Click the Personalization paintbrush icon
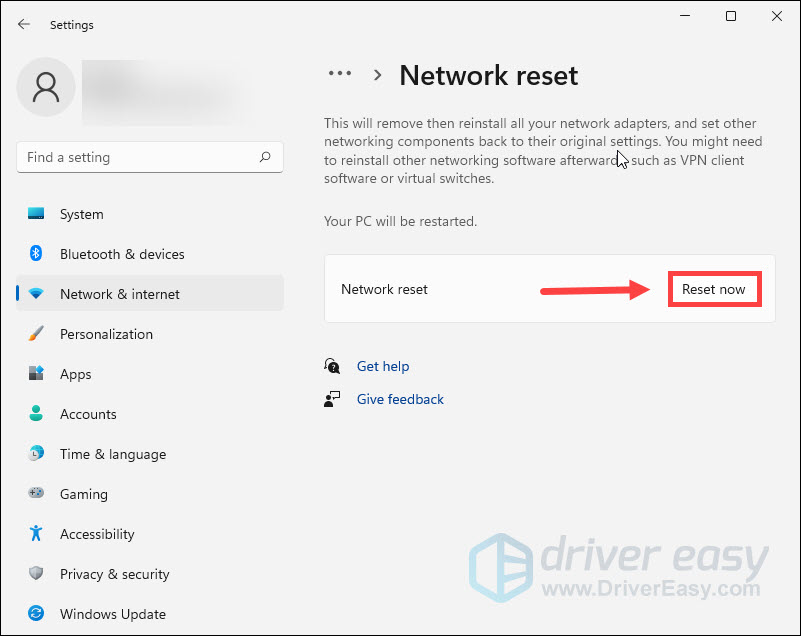The width and height of the screenshot is (801, 636). coord(37,334)
